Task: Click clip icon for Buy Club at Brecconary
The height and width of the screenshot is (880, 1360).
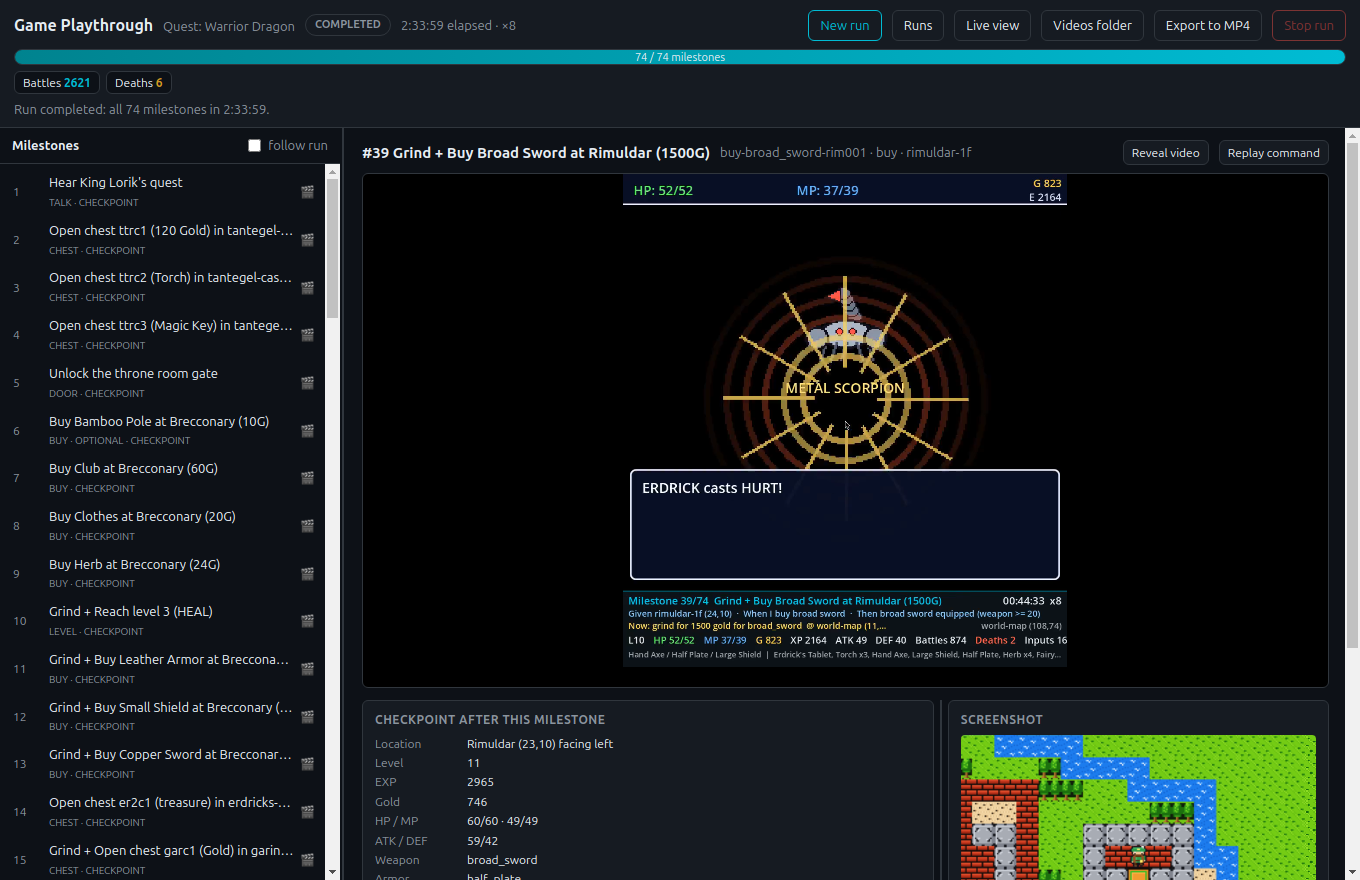Action: click(308, 478)
